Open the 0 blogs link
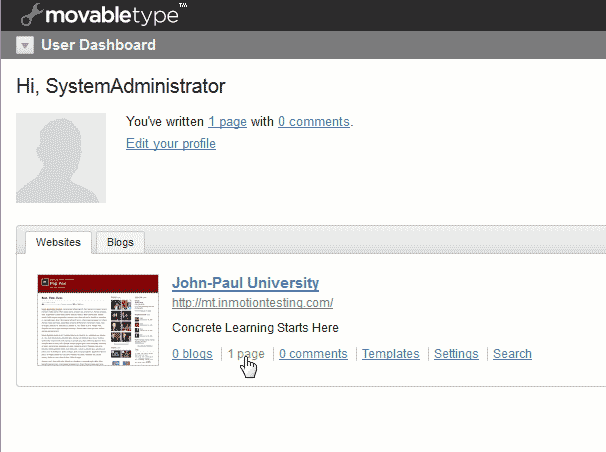Viewport: 606px width, 452px height. (x=192, y=353)
